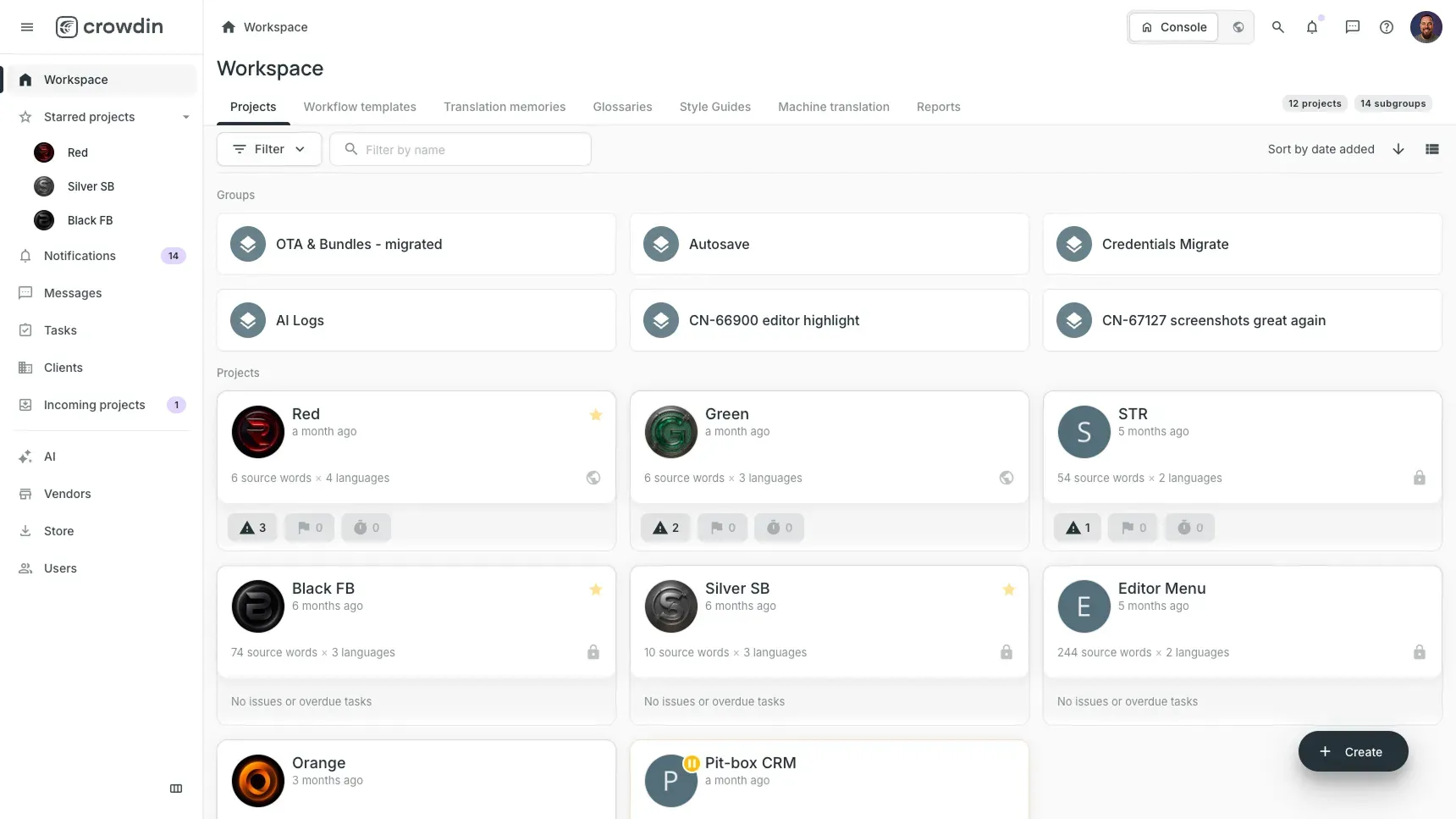Unstar the Black FB project
The height and width of the screenshot is (819, 1456).
tap(596, 589)
